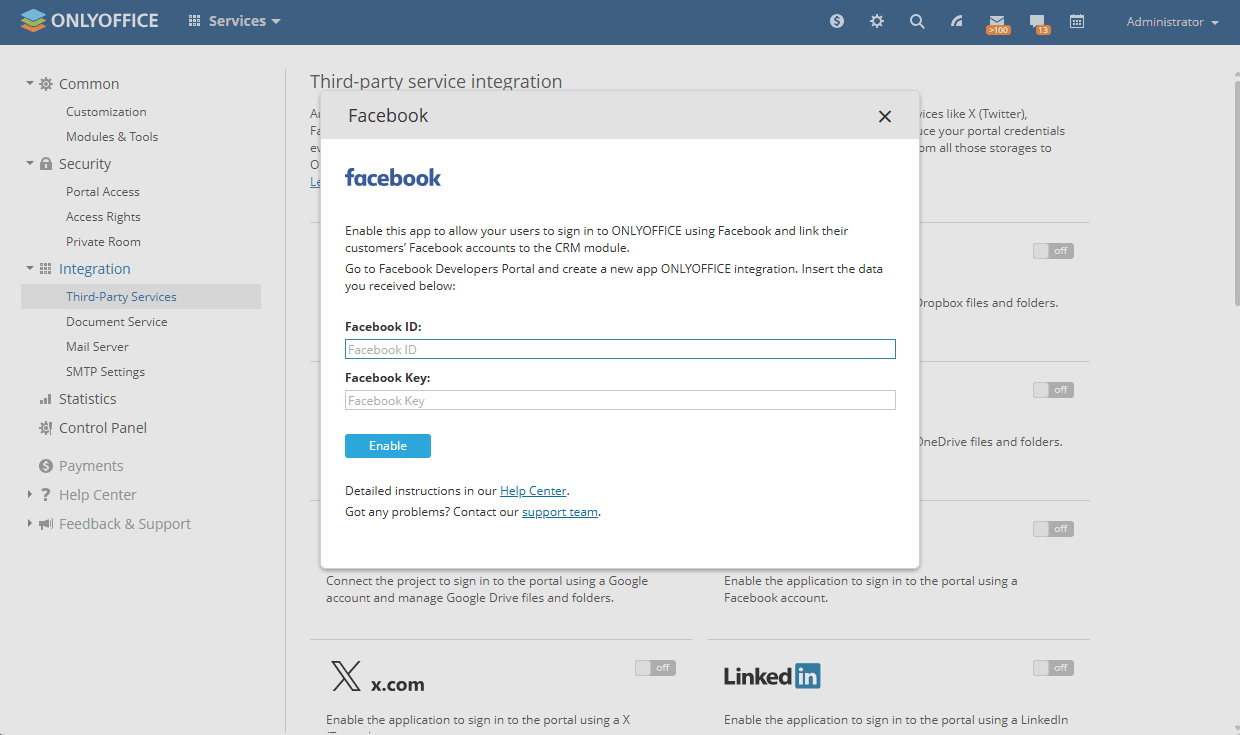This screenshot has height=735, width=1240.
Task: Click the Integration grid icon
Action: click(46, 269)
